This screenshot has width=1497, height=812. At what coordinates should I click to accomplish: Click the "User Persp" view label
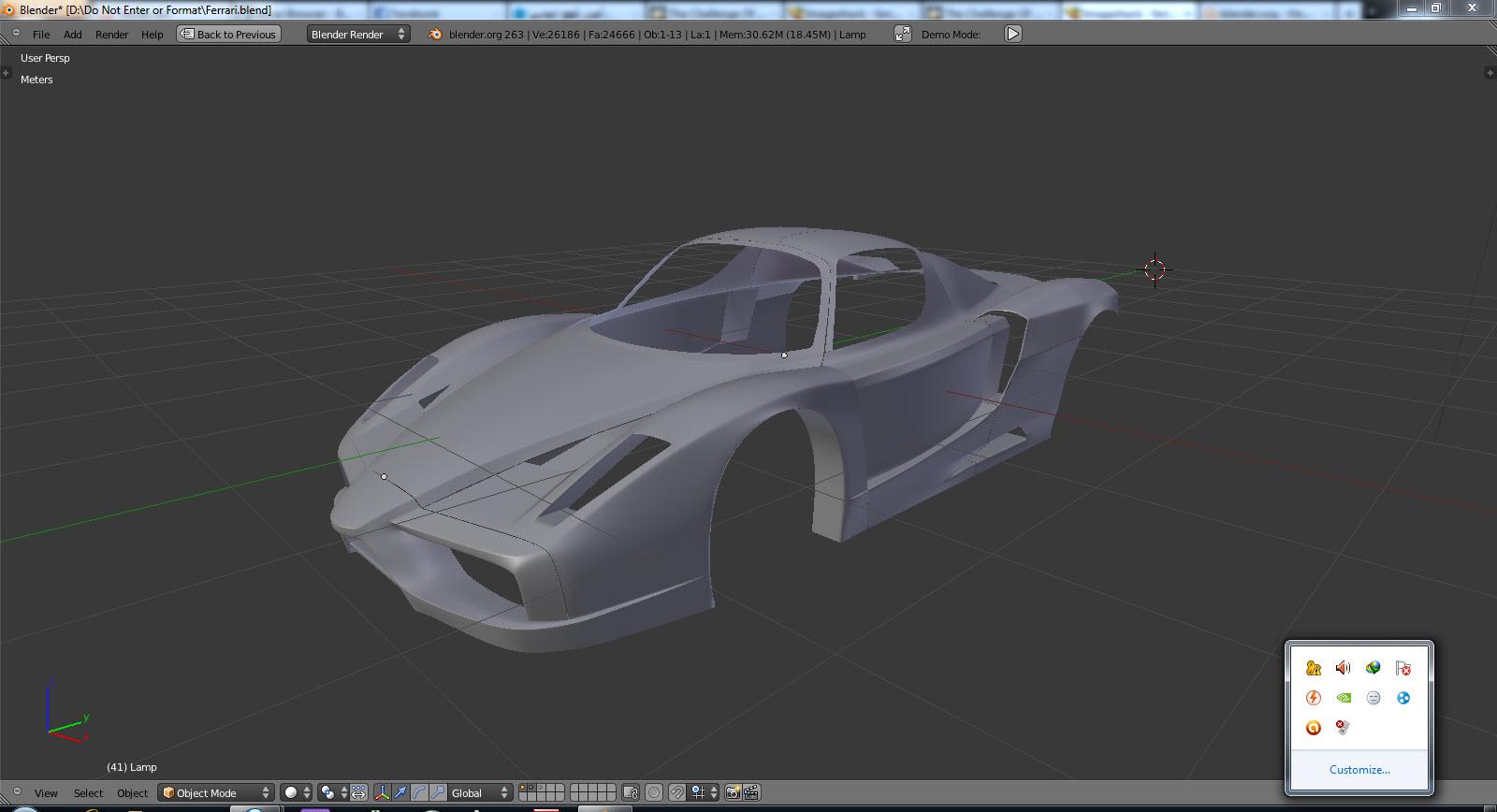[x=45, y=58]
